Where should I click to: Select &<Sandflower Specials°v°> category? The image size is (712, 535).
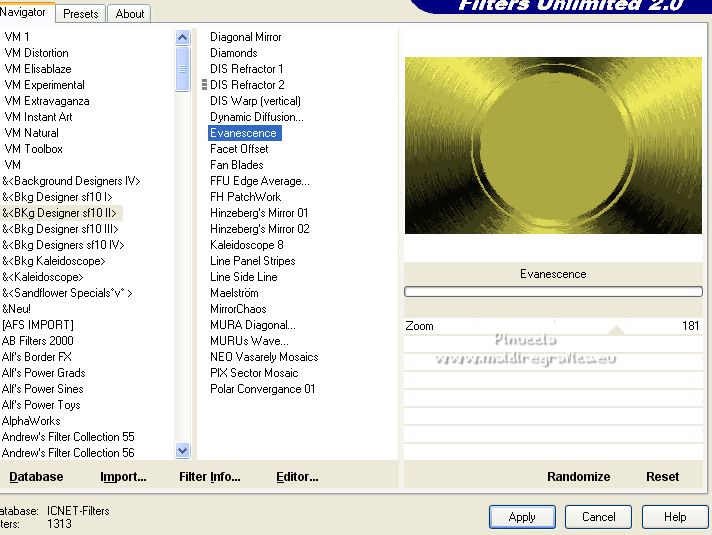point(67,292)
